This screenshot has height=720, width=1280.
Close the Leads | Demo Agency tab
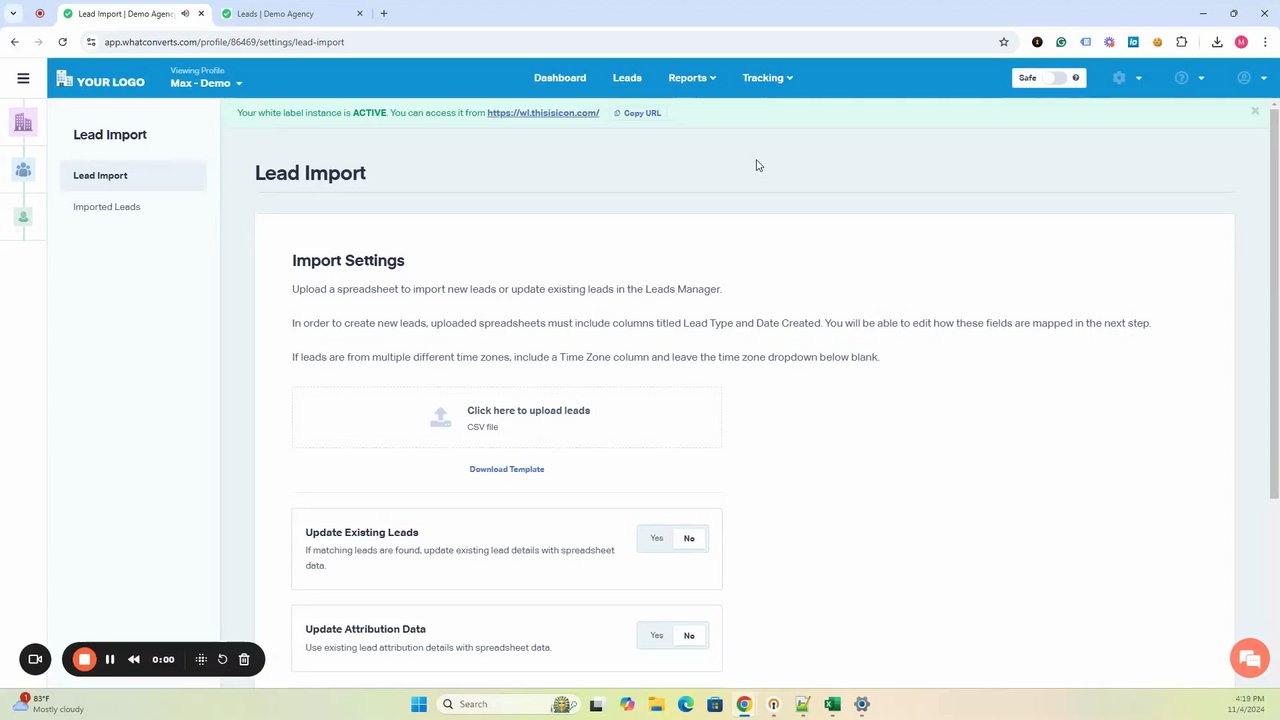tap(361, 14)
